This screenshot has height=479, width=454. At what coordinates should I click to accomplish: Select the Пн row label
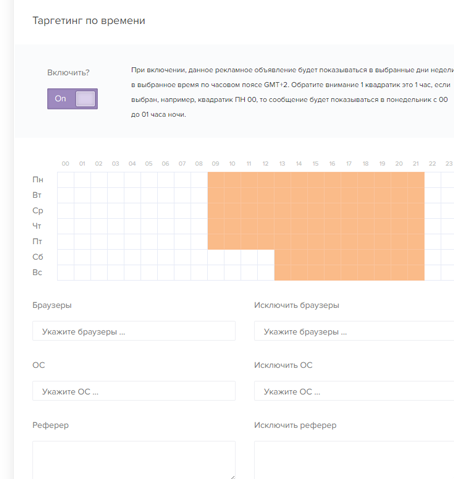[x=38, y=180]
